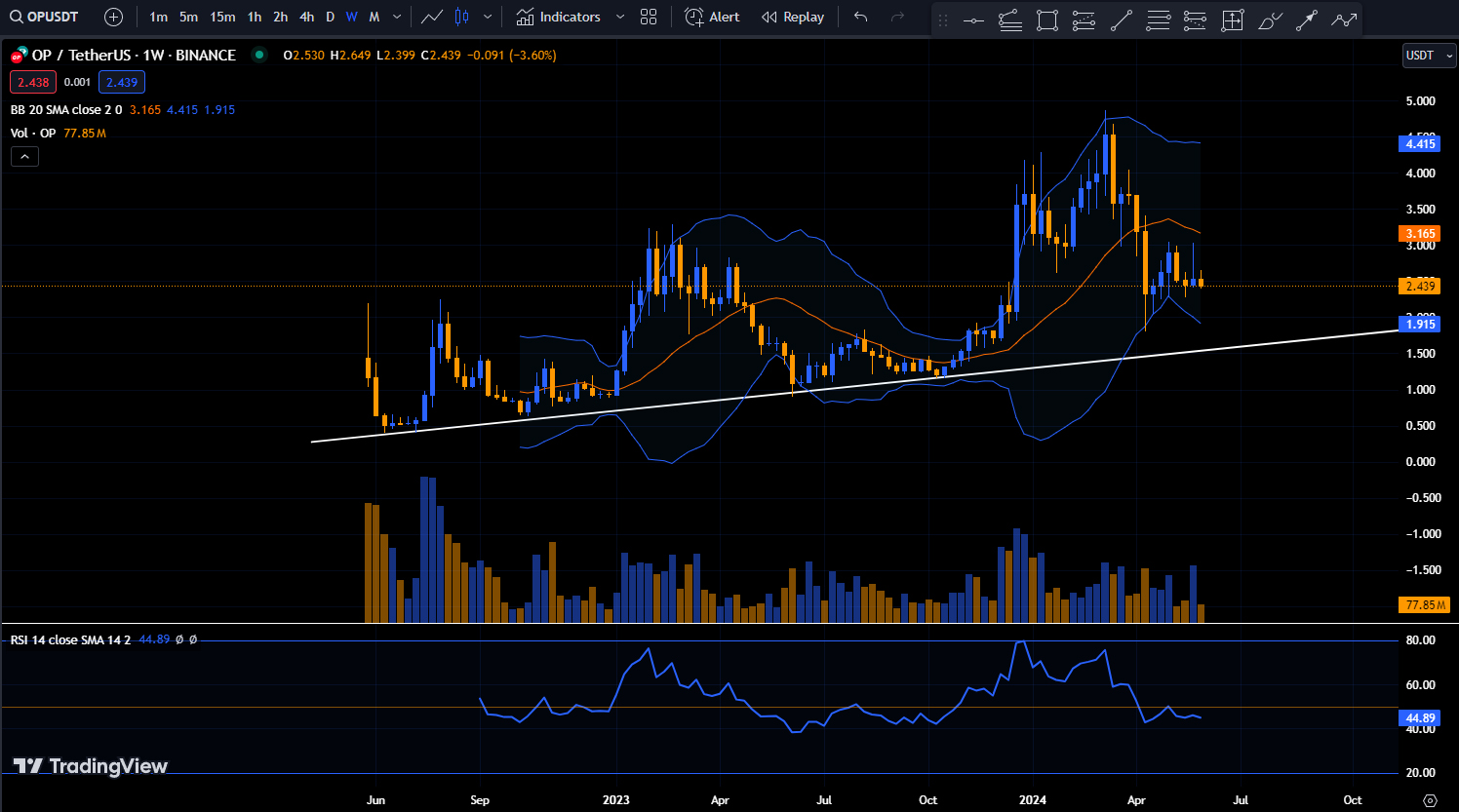Select the polyline path tool

pyautogui.click(x=1344, y=19)
